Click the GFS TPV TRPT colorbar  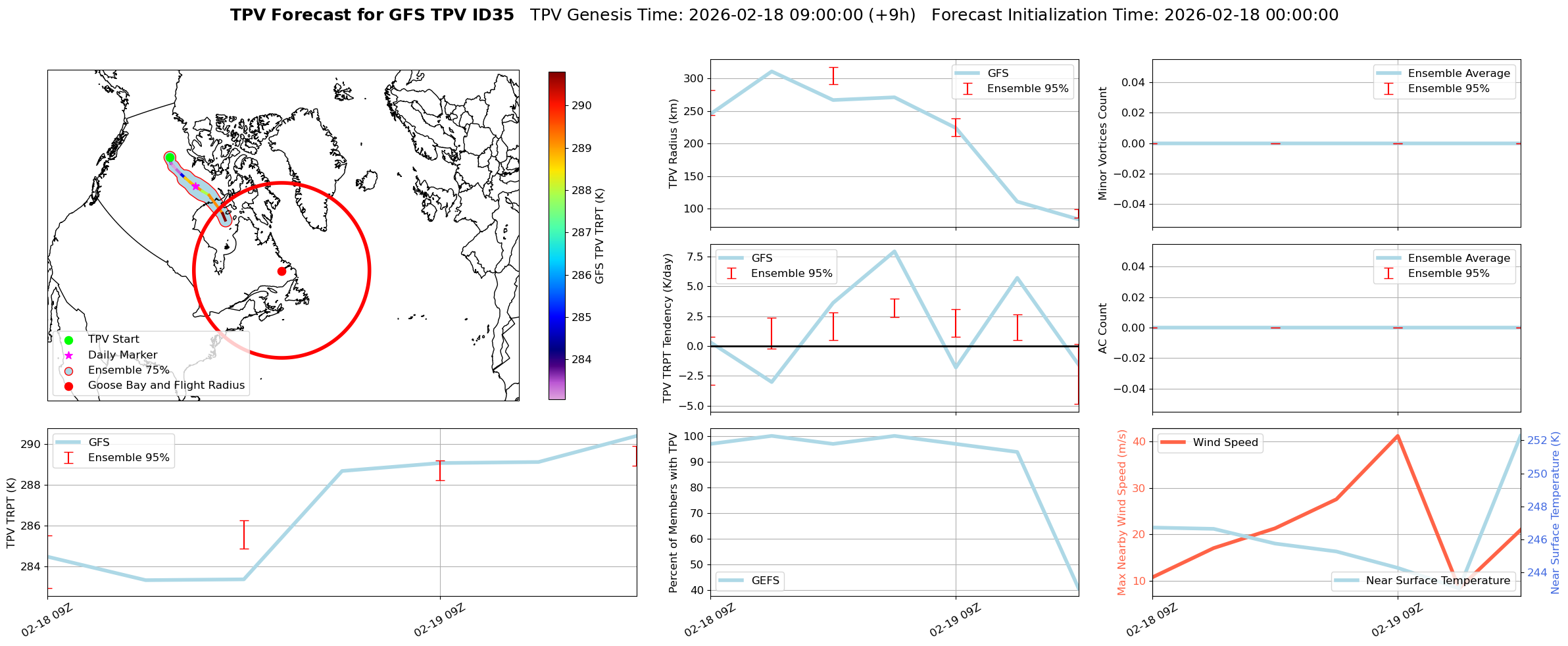(x=556, y=236)
